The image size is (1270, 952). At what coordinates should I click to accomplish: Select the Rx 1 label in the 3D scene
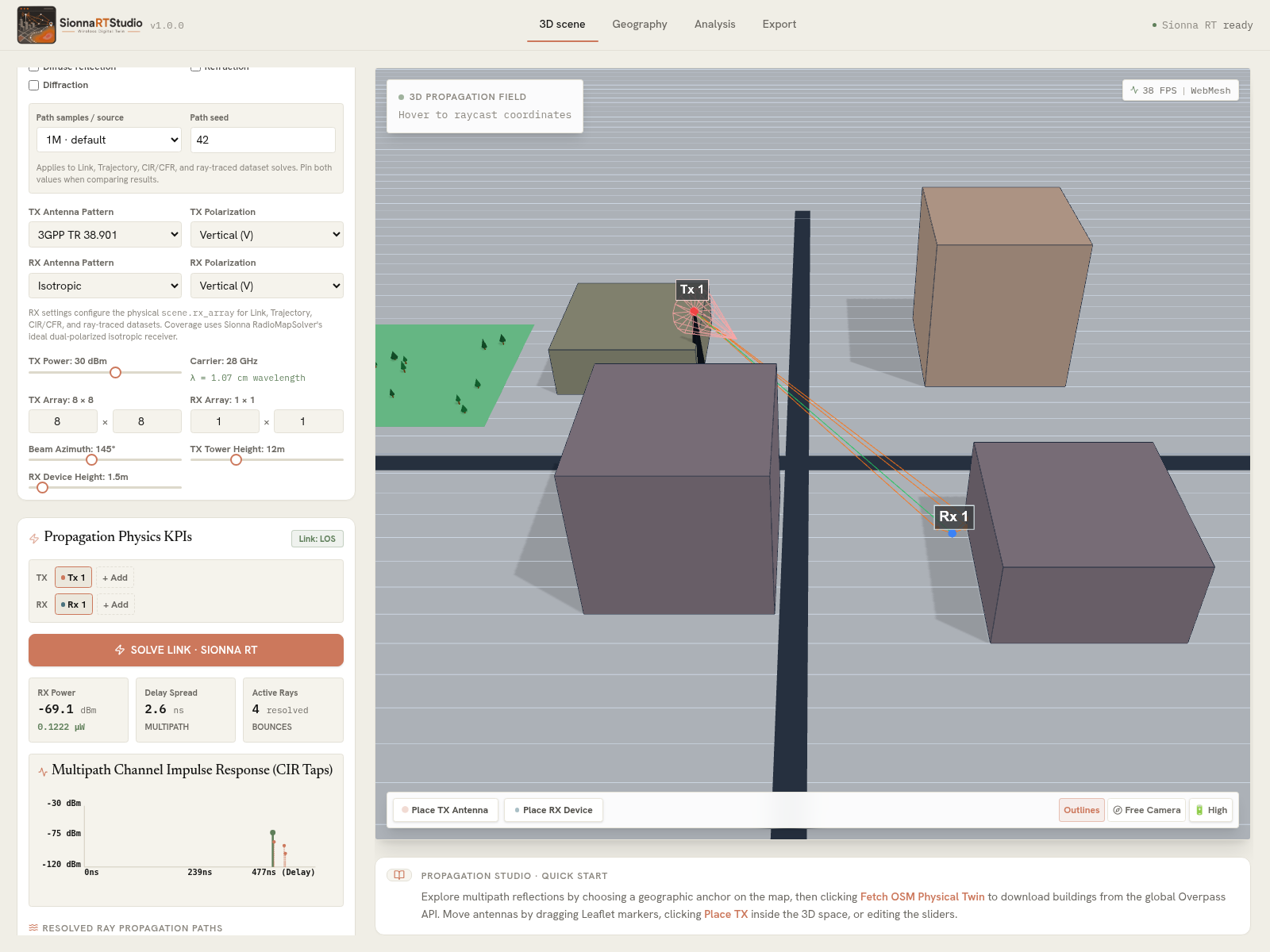pos(953,516)
